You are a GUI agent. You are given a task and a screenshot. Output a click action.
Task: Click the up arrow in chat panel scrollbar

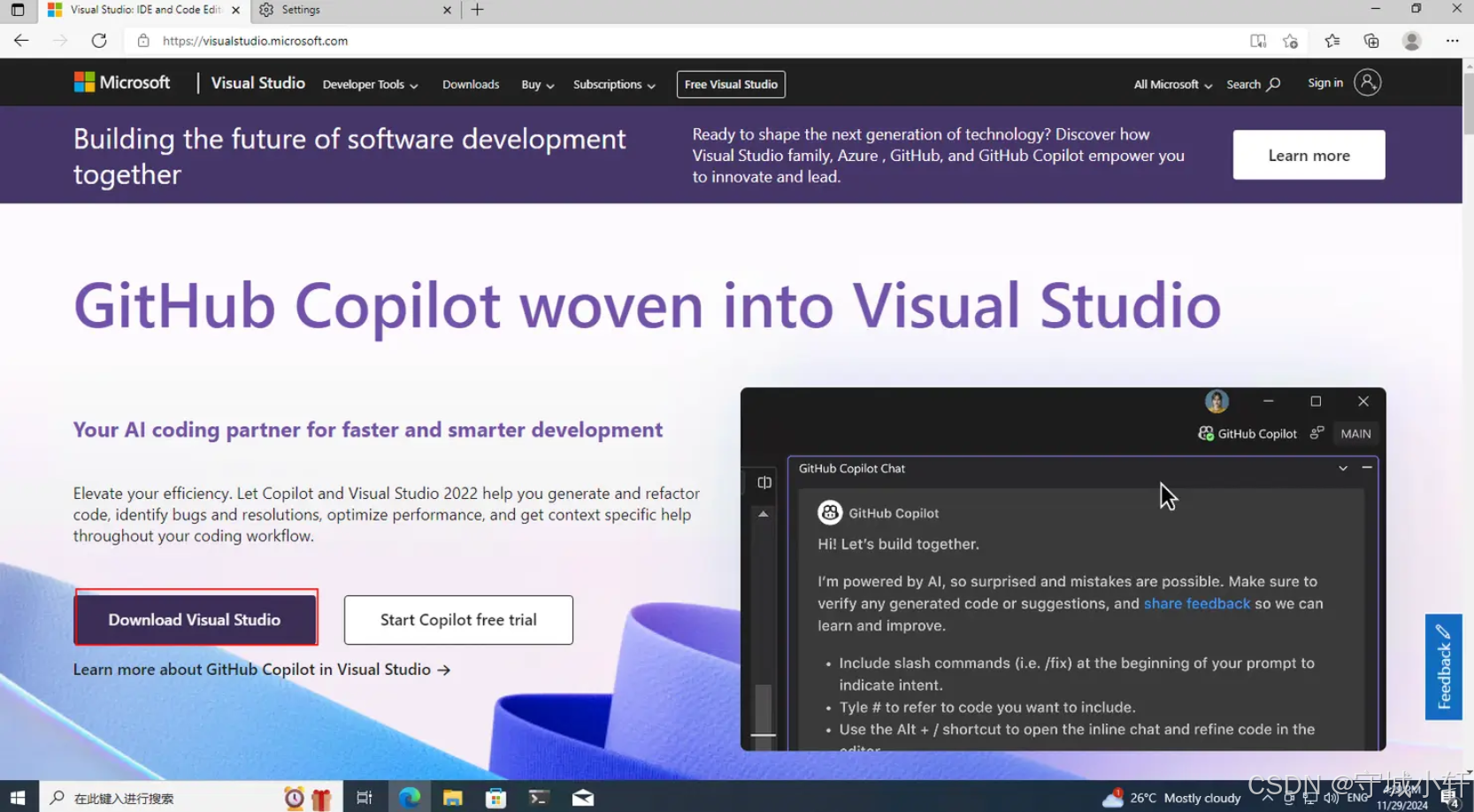coord(763,514)
